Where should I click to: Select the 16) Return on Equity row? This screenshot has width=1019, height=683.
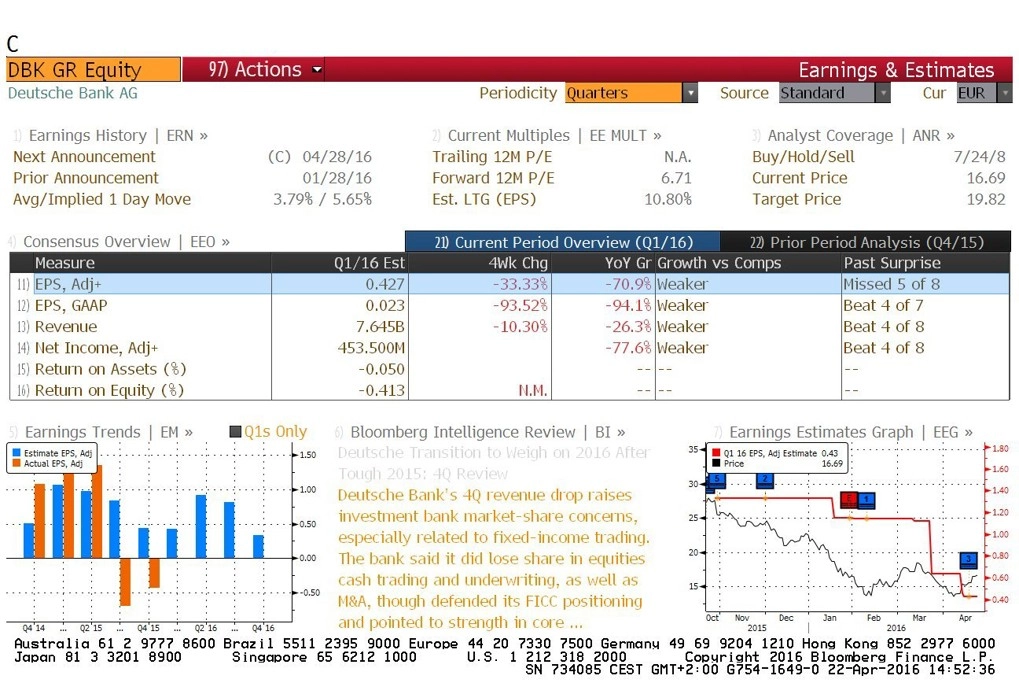[510, 390]
